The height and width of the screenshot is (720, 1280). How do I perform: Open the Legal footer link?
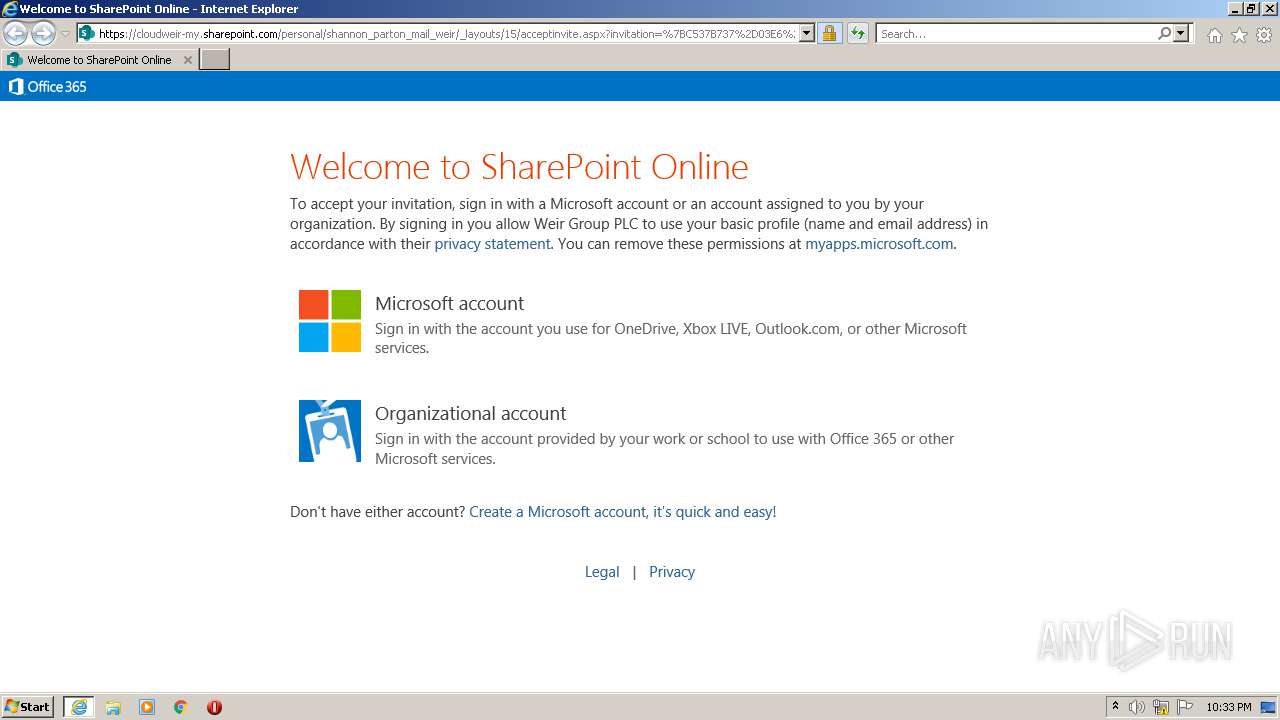pos(602,572)
